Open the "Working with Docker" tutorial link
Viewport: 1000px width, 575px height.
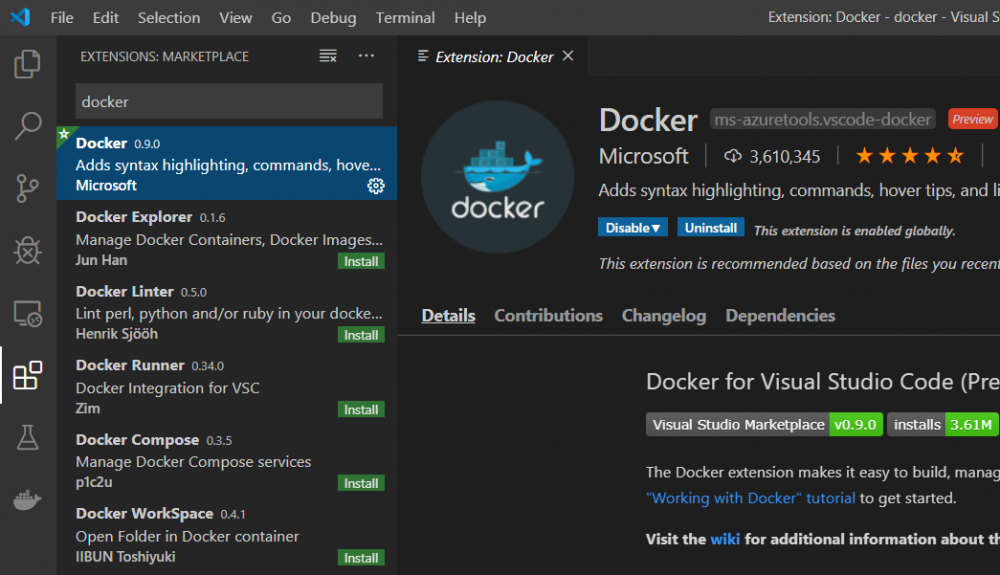pos(750,497)
